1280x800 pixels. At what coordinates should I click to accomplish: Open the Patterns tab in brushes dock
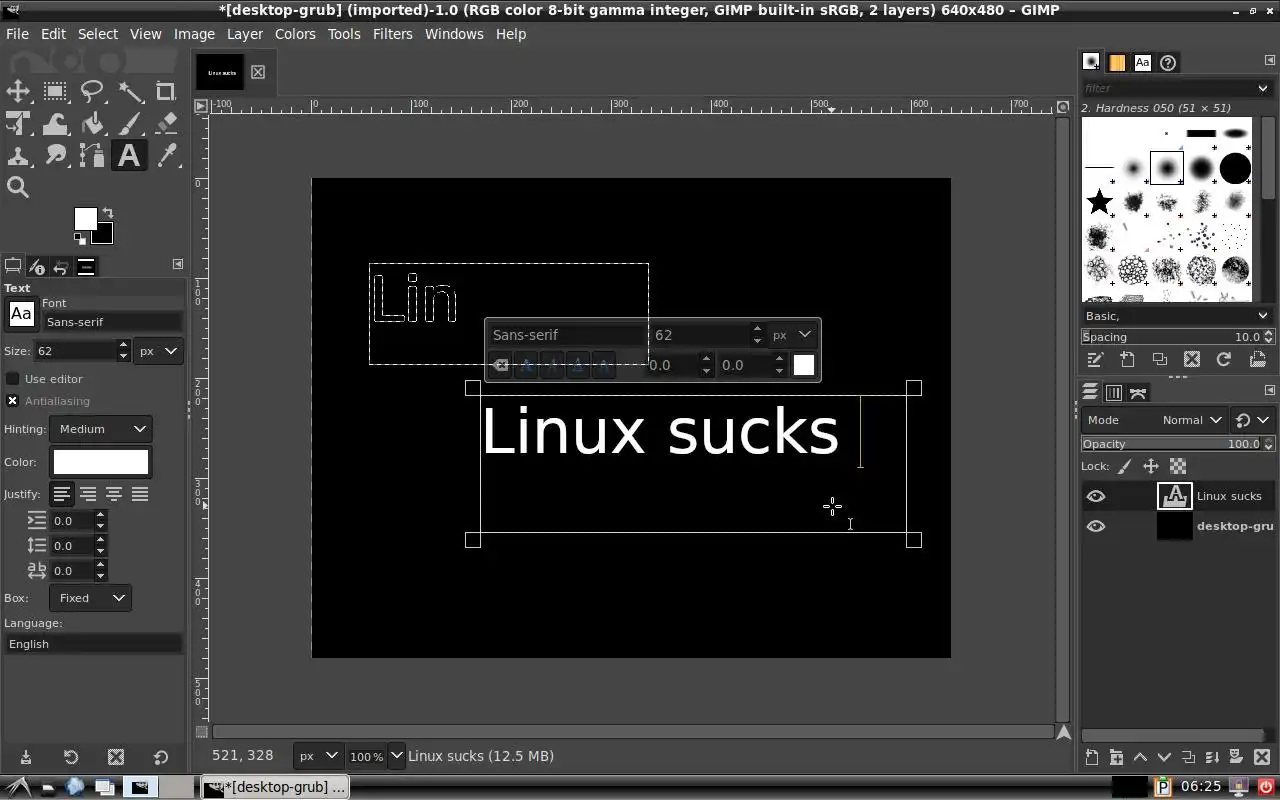pyautogui.click(x=1117, y=62)
